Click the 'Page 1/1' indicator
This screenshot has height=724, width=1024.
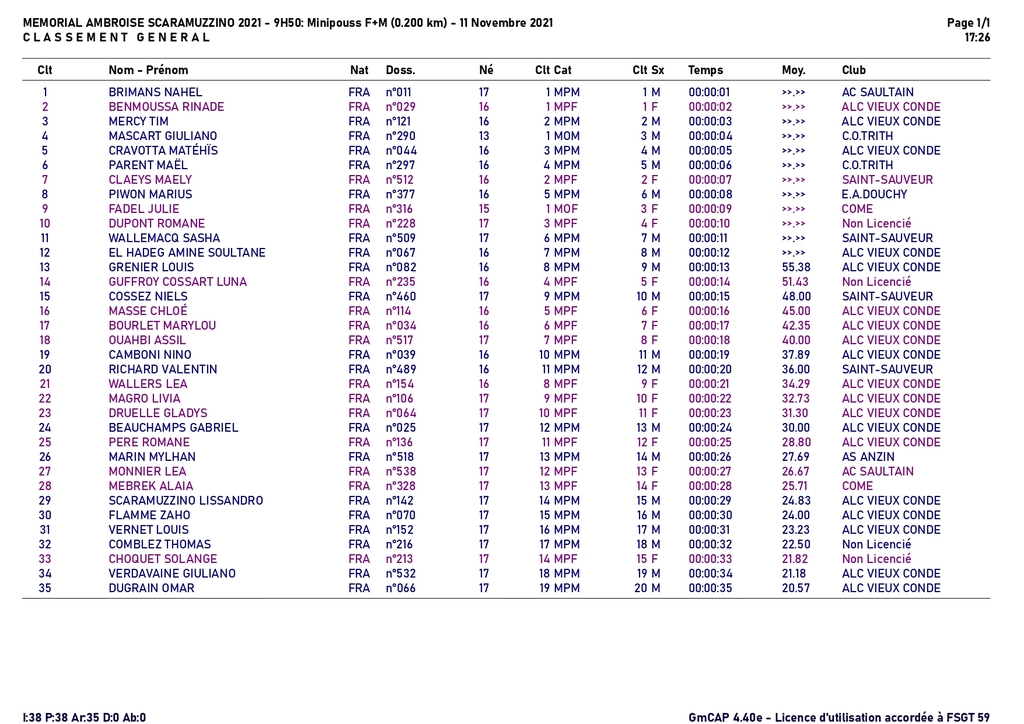pos(968,22)
